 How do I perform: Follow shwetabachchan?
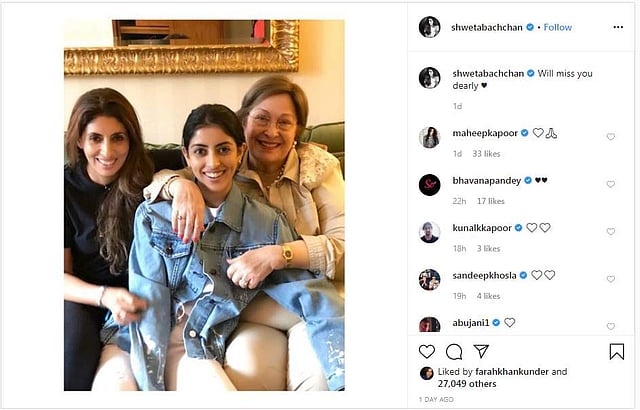[557, 27]
